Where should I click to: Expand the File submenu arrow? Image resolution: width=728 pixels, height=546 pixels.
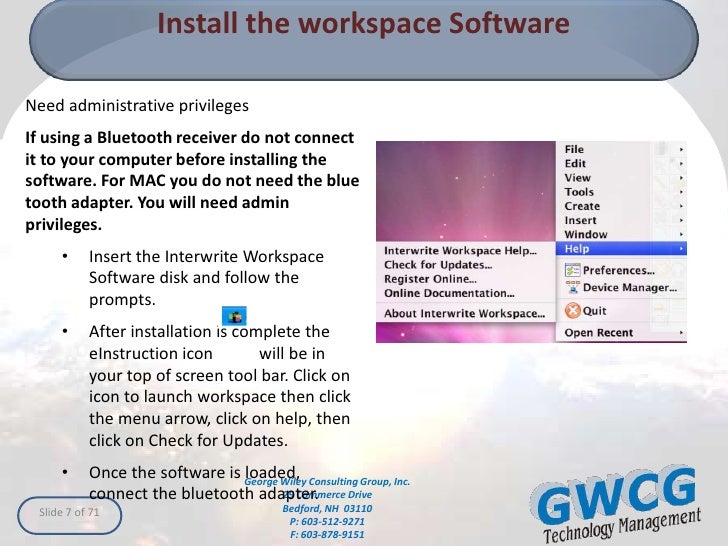[681, 150]
